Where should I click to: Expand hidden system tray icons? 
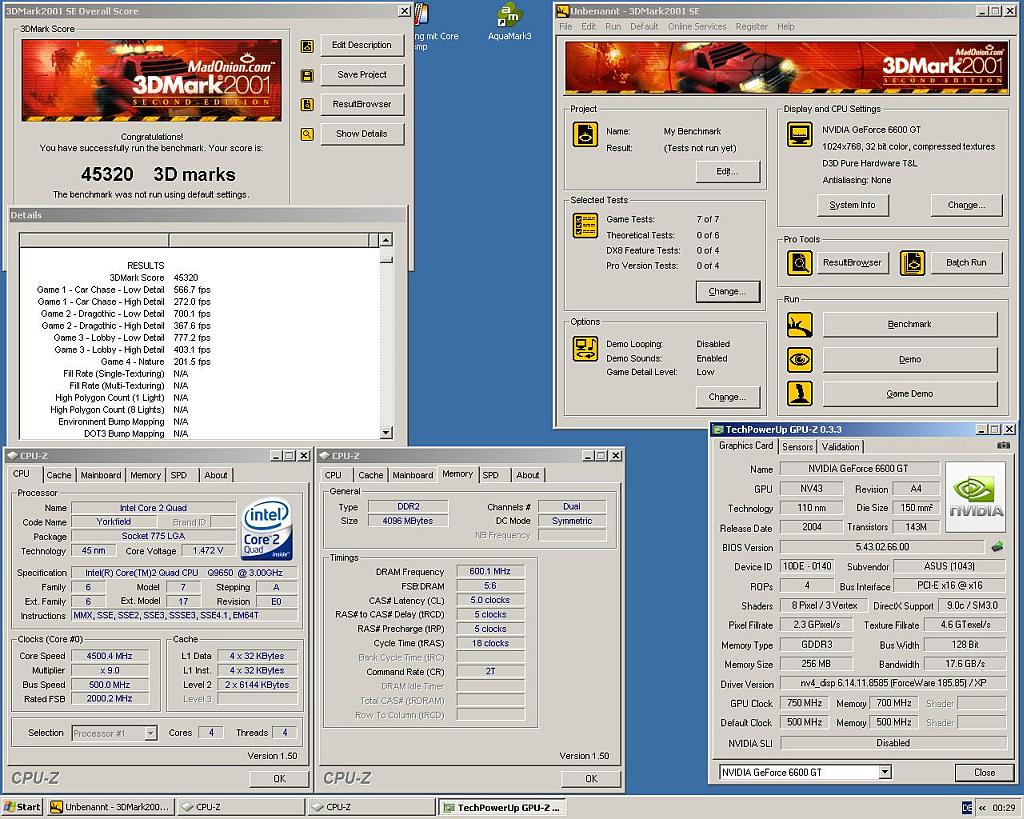coord(982,808)
